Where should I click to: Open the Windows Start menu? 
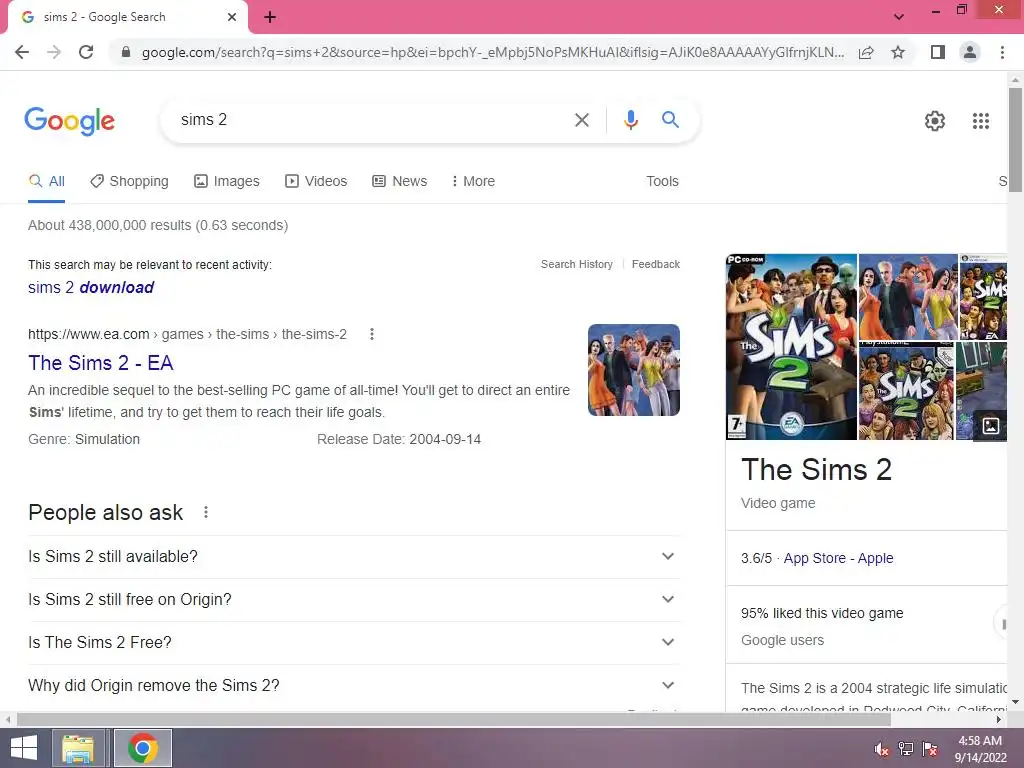[x=24, y=748]
